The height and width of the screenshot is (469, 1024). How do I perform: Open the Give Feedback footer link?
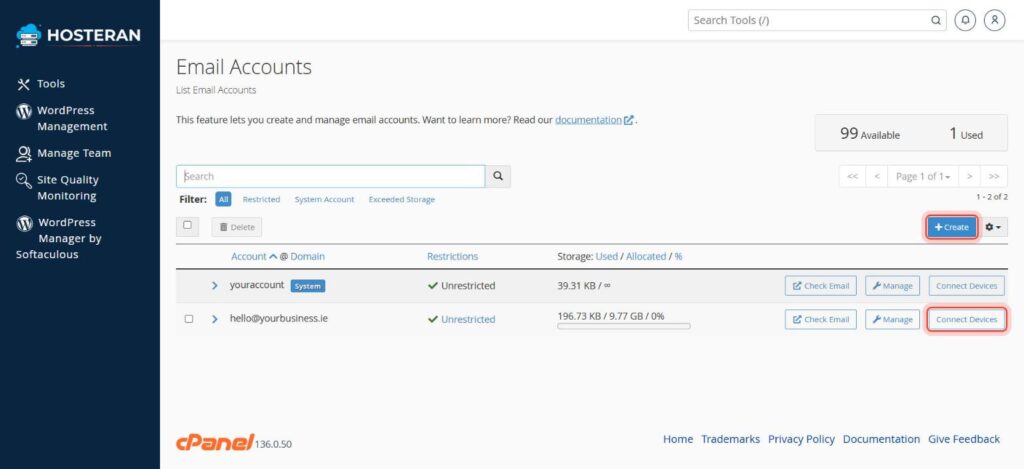[x=964, y=440]
